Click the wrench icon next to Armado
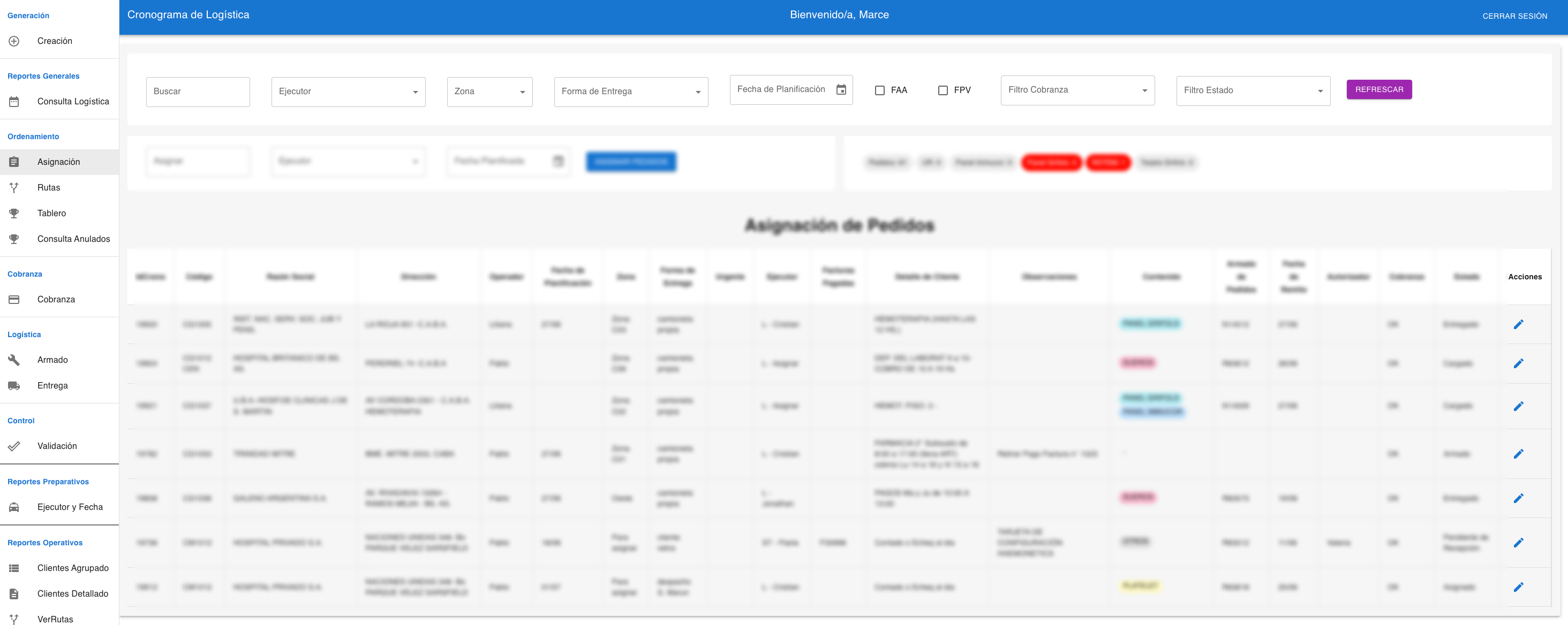 14,360
